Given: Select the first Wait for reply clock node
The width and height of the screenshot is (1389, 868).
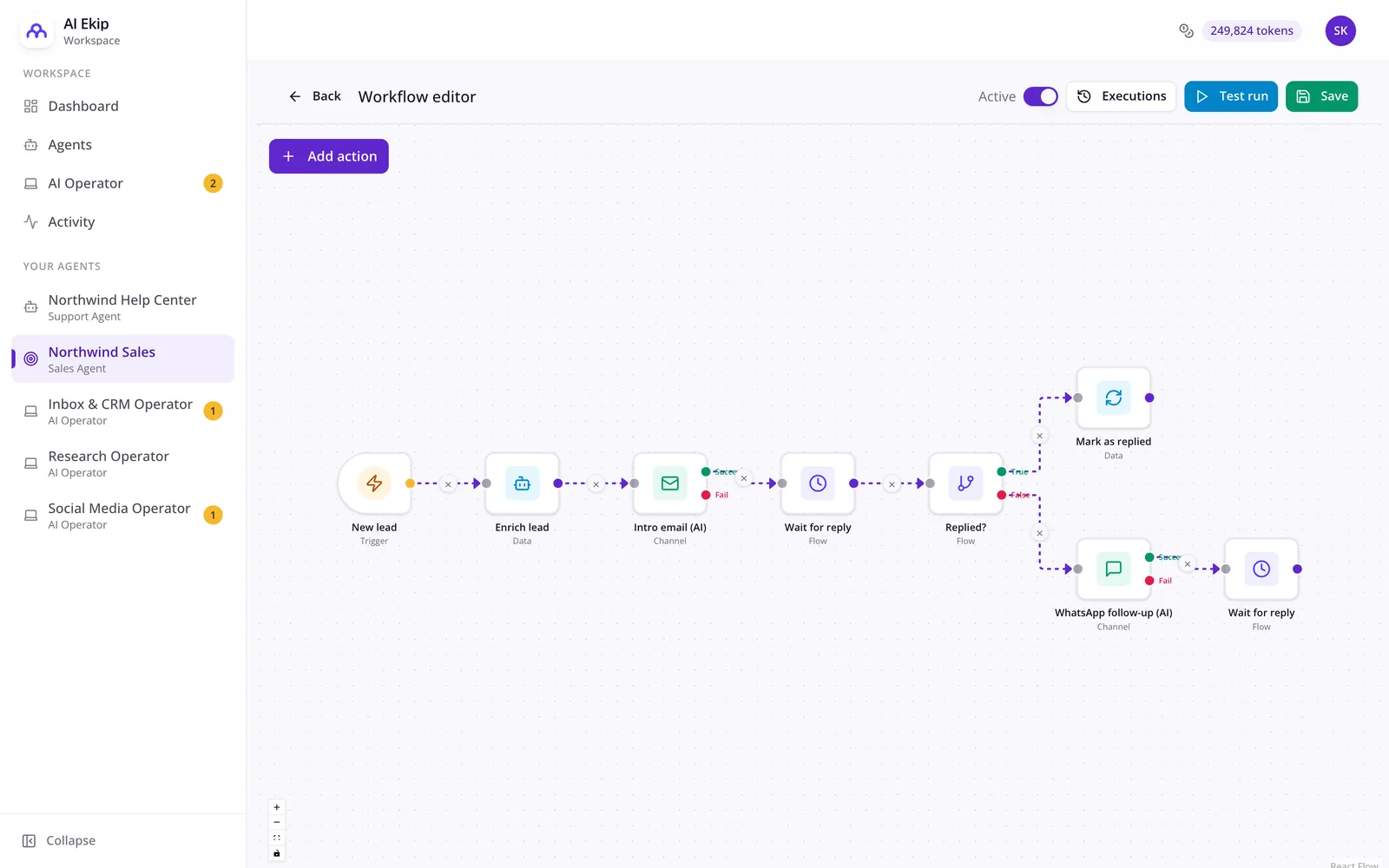Looking at the screenshot, I should tap(818, 483).
